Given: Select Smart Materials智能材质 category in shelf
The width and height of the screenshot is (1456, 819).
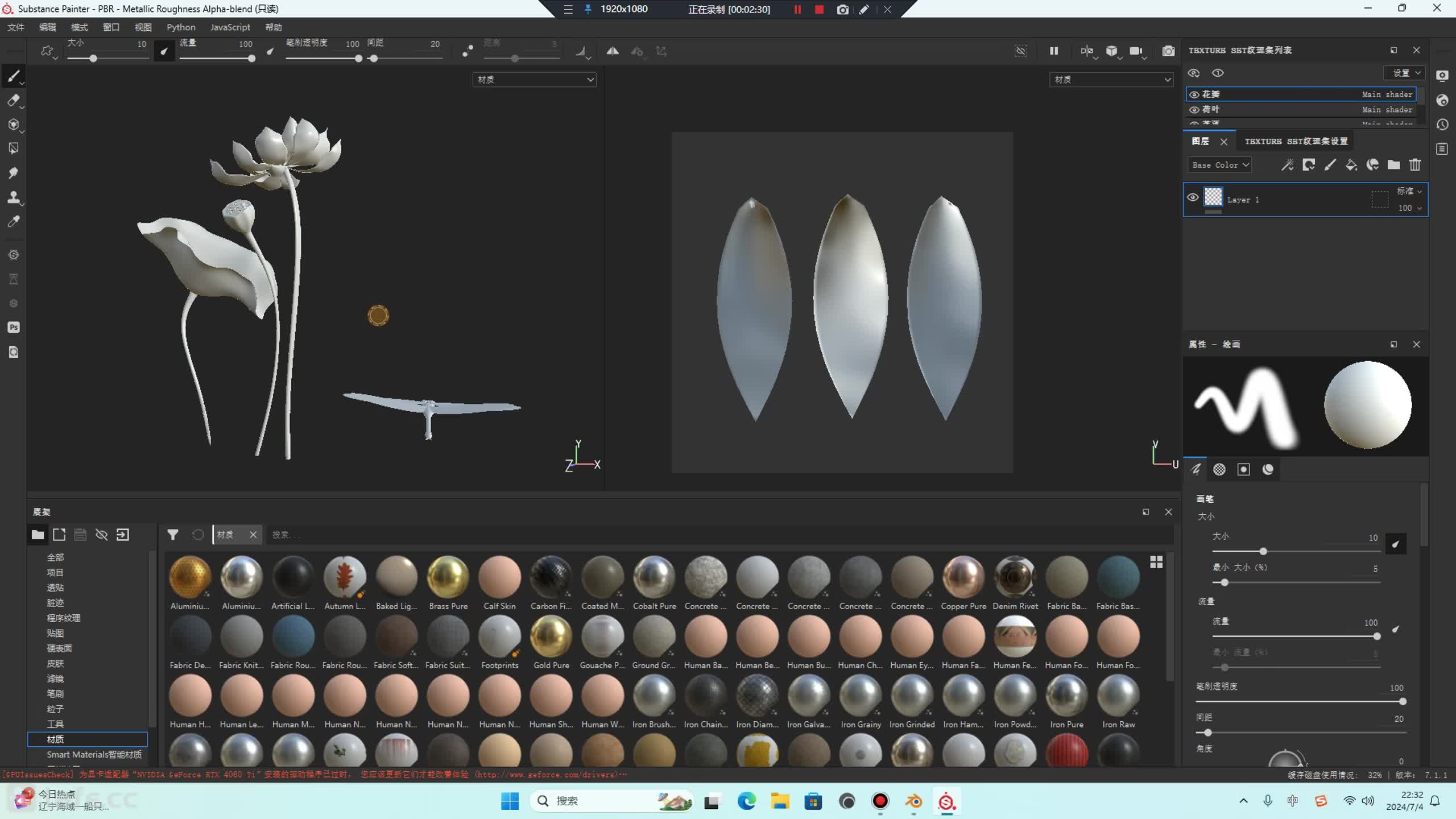Looking at the screenshot, I should [94, 755].
